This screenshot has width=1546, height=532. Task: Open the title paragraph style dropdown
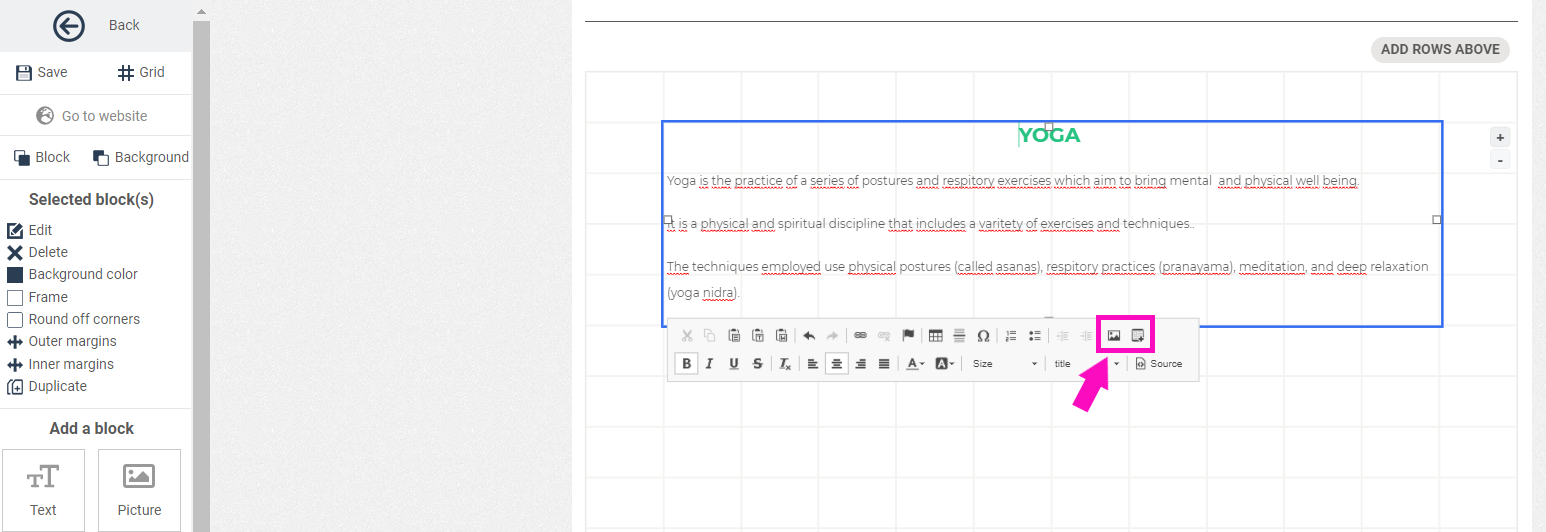1086,364
